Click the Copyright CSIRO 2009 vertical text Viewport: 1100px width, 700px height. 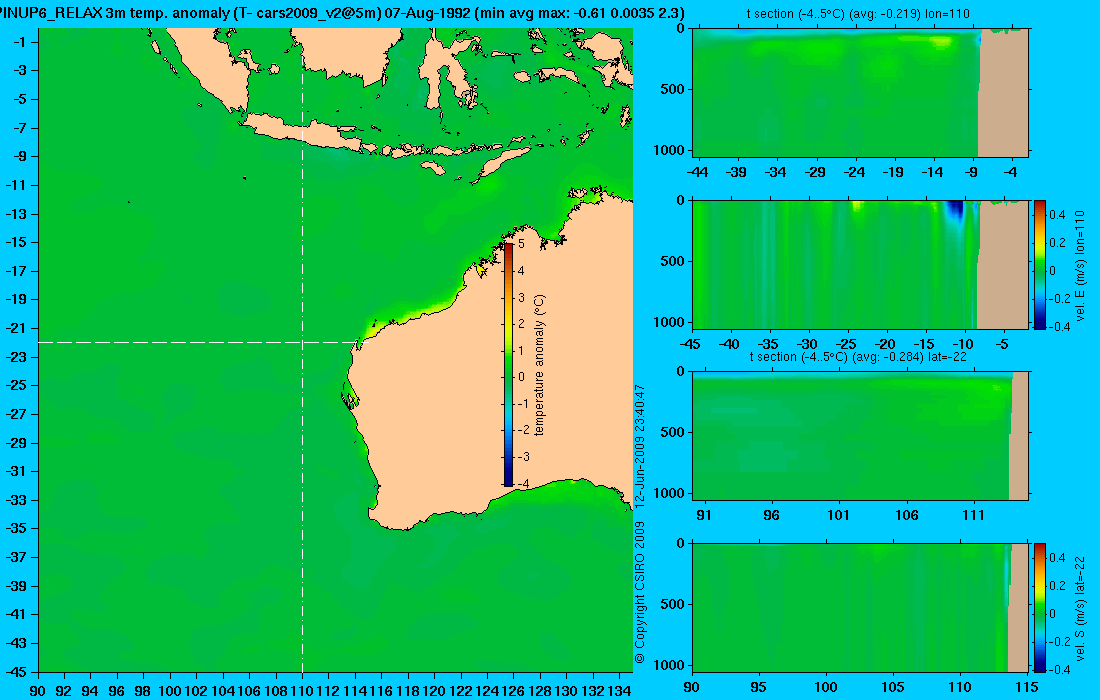[639, 593]
